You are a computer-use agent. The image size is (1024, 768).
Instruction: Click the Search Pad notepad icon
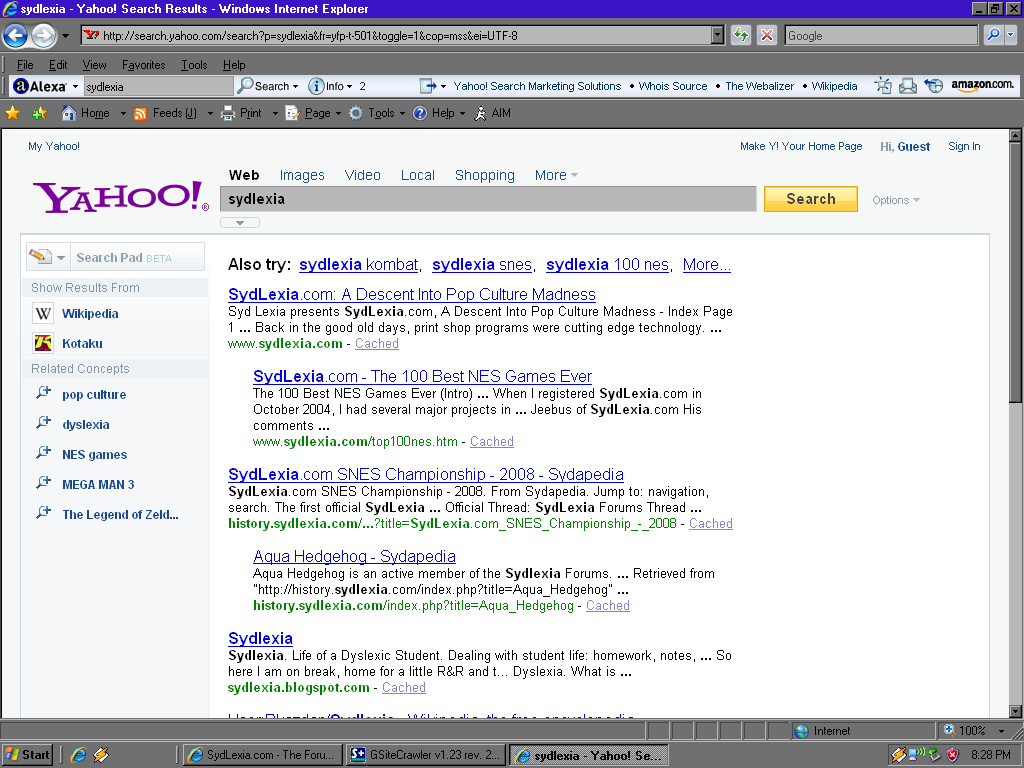(x=40, y=257)
